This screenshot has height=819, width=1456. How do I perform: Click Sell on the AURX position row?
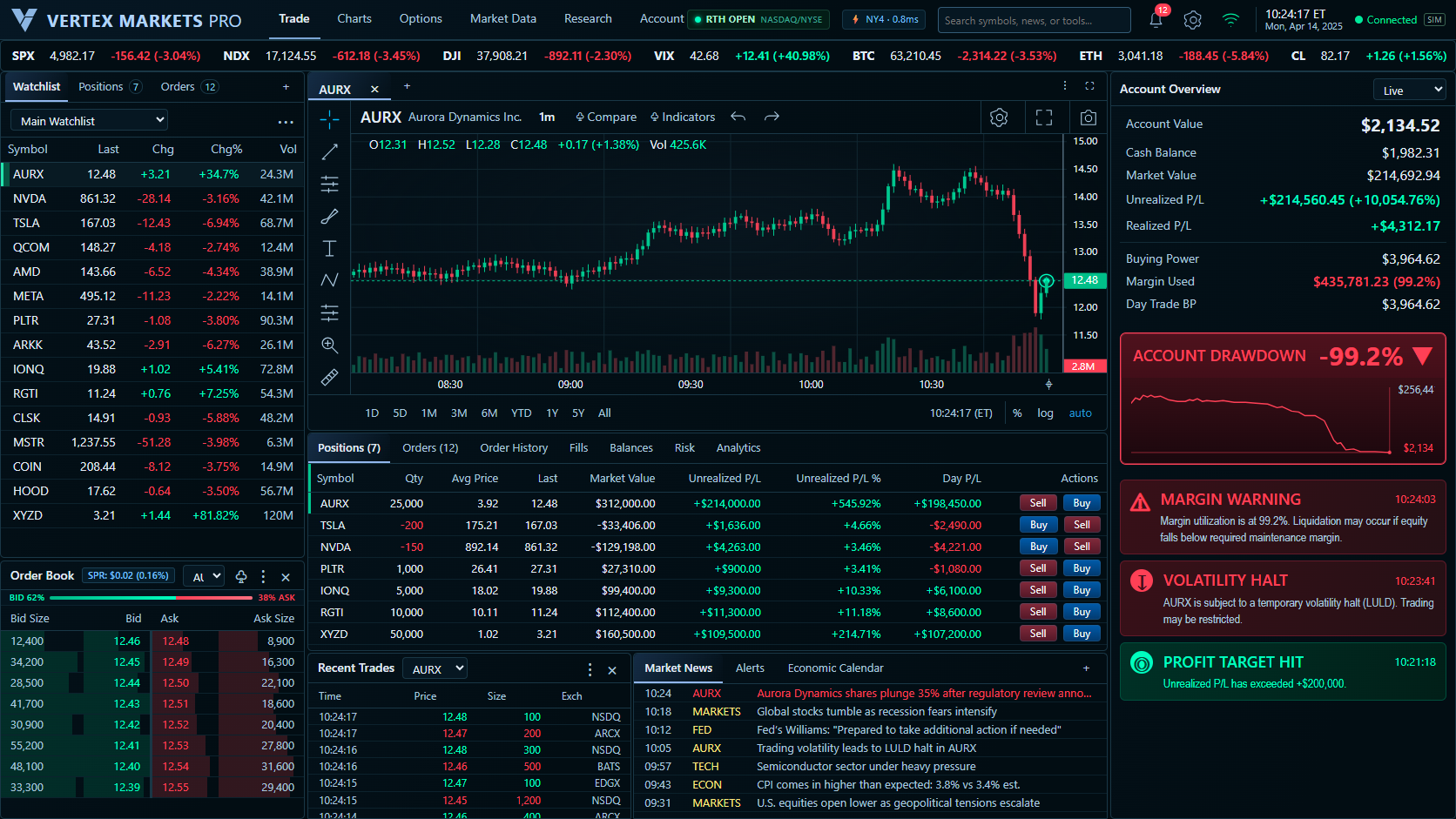point(1038,503)
